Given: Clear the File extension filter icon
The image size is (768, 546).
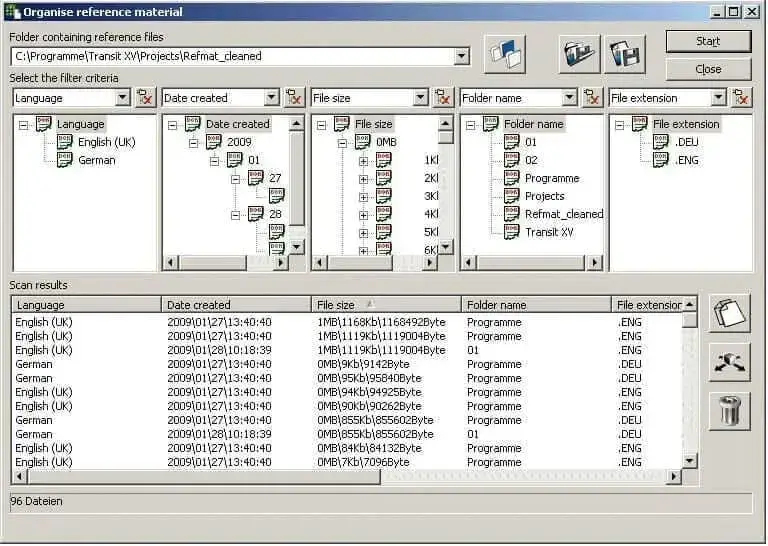Looking at the screenshot, I should click(741, 98).
